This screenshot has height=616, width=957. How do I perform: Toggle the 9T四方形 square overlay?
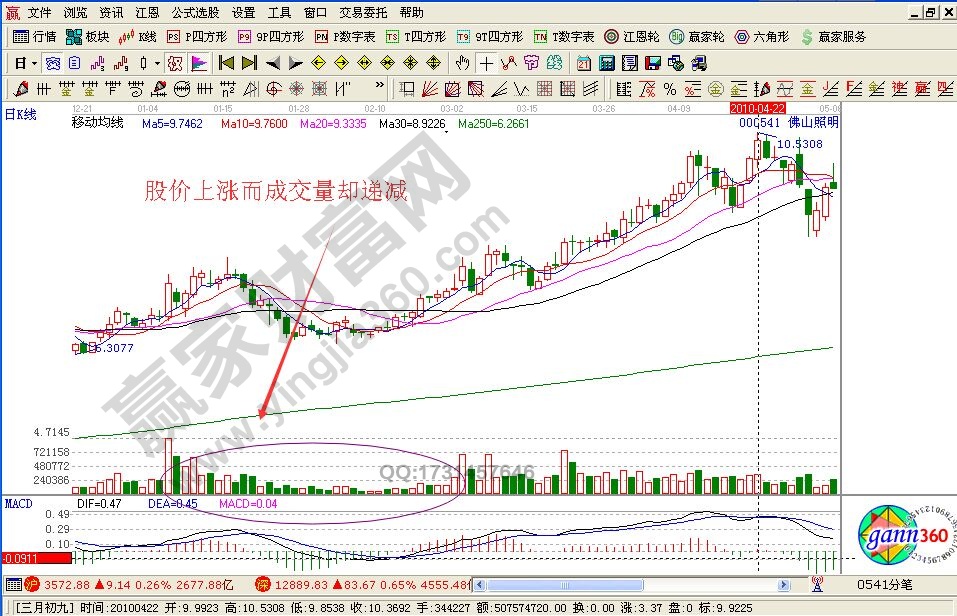(490, 37)
